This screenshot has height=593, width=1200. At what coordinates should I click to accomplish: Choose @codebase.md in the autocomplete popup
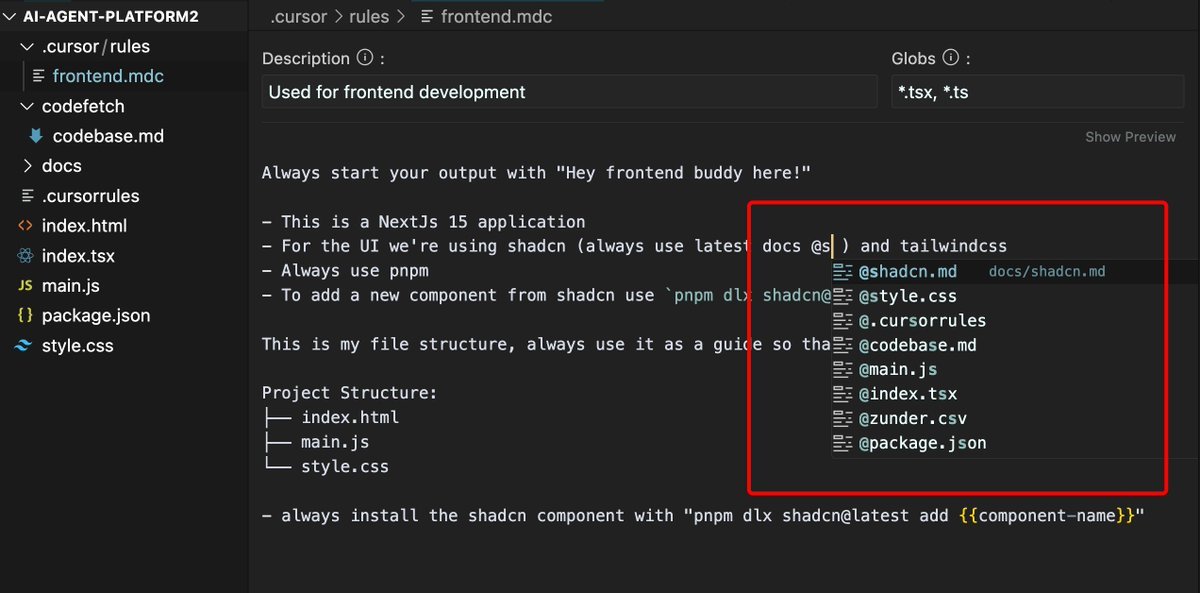(x=917, y=345)
